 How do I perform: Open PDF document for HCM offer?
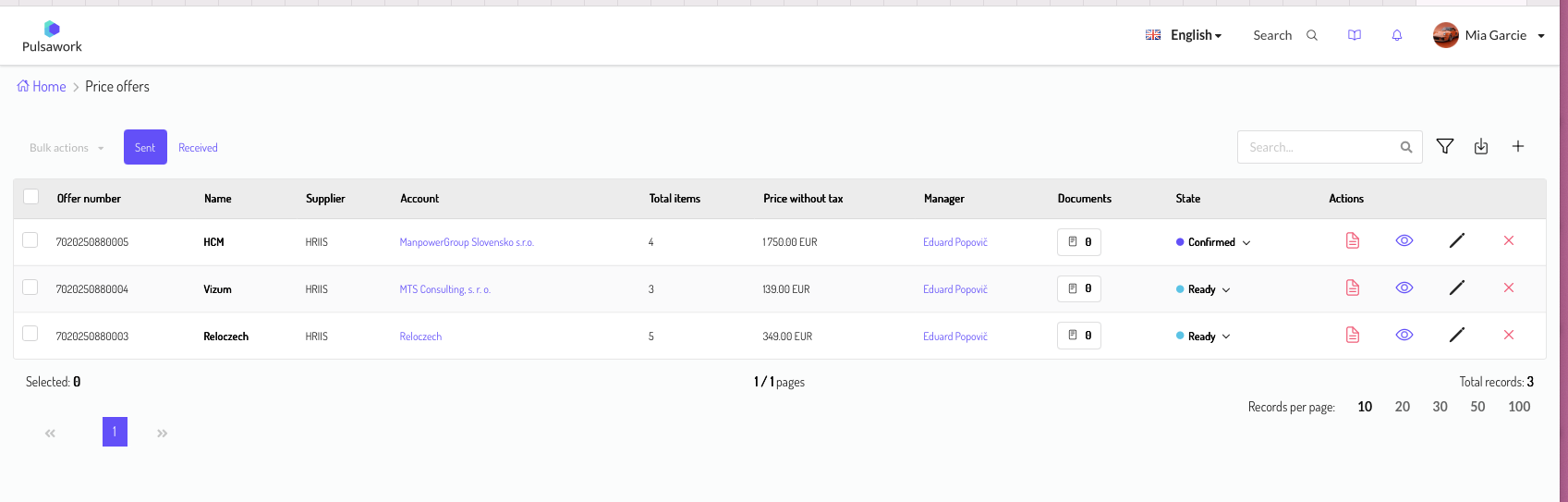click(x=1353, y=240)
